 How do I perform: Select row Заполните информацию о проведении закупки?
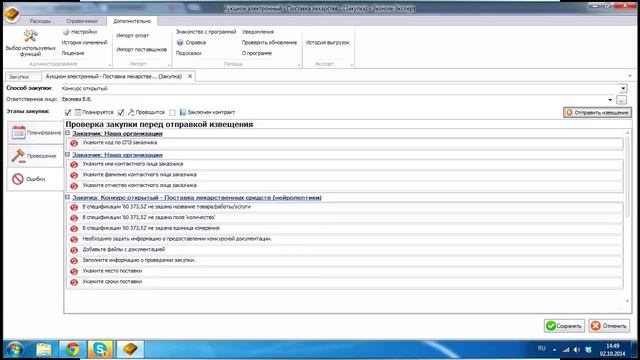344,260
